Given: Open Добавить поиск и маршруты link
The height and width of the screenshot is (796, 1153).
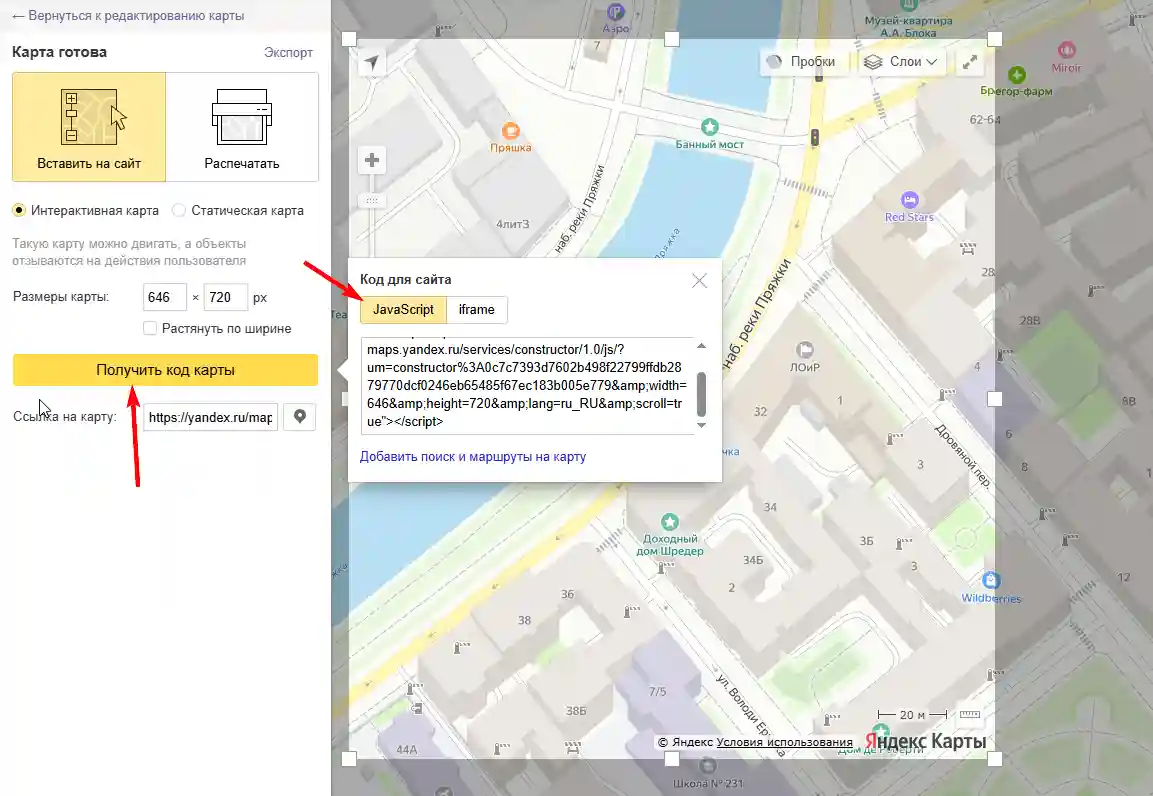Looking at the screenshot, I should [x=473, y=457].
